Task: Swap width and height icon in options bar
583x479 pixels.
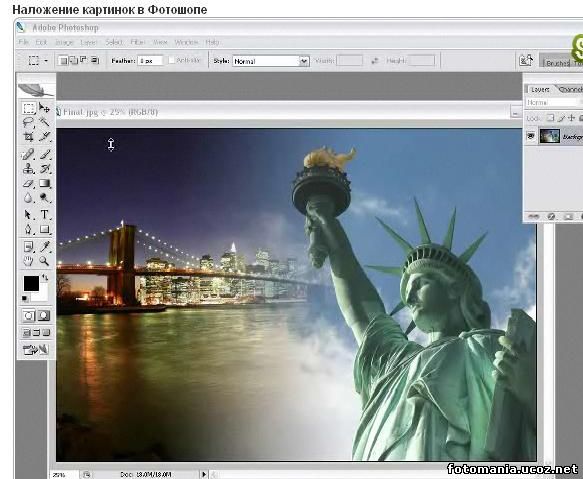Action: pyautogui.click(x=374, y=61)
